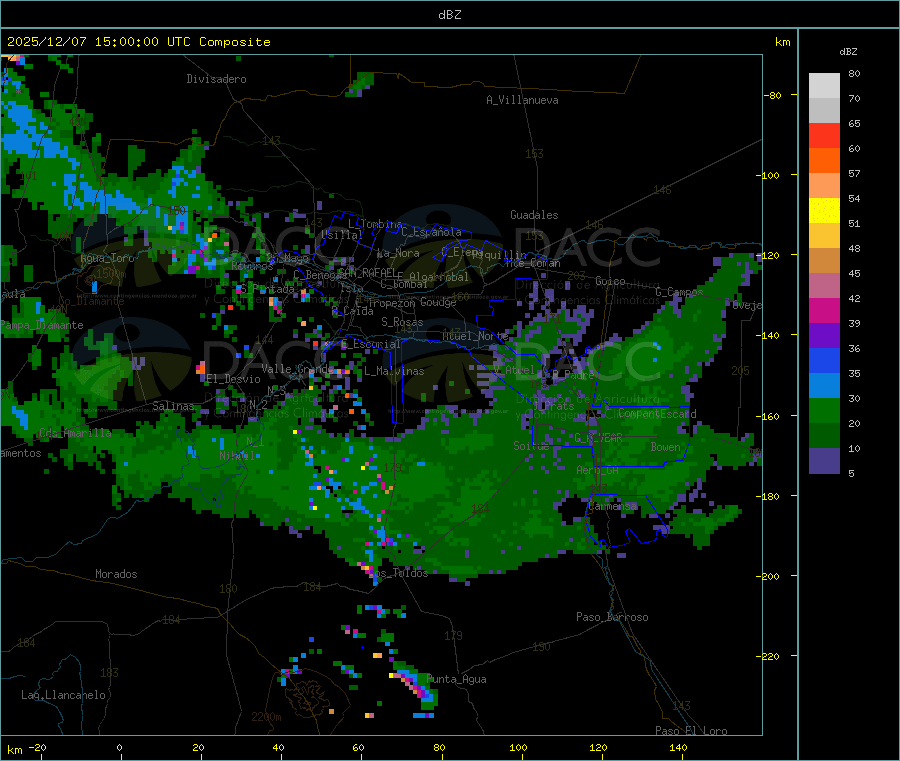Select the 'La_Nora' map label
Image resolution: width=900 pixels, height=761 pixels.
398,253
